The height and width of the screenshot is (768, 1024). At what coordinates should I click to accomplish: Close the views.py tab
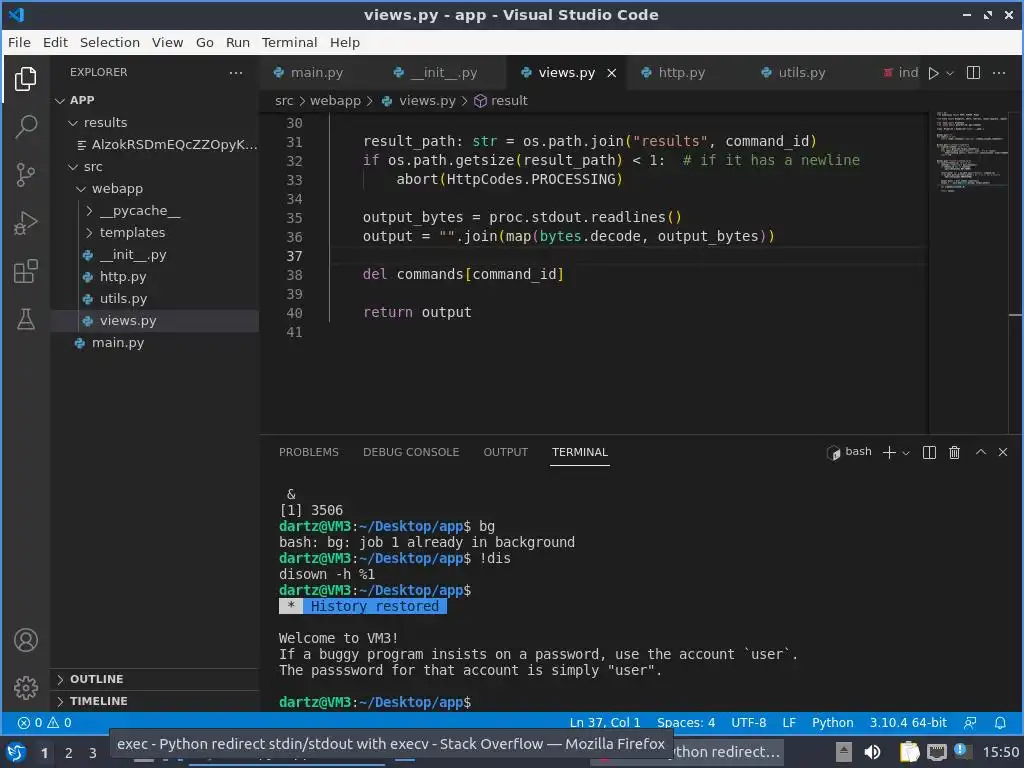point(612,73)
